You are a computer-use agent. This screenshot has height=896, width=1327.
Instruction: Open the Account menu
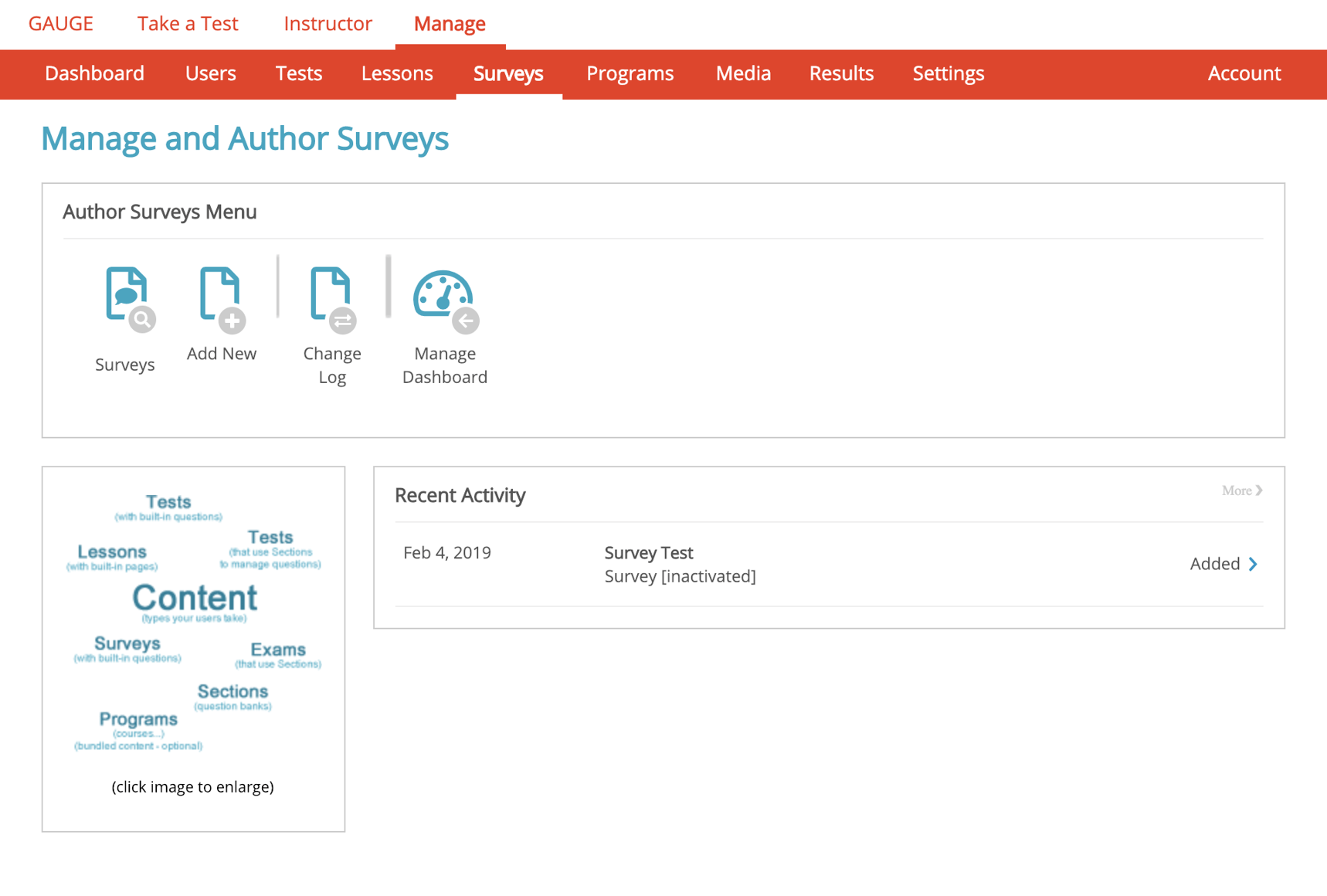point(1244,73)
